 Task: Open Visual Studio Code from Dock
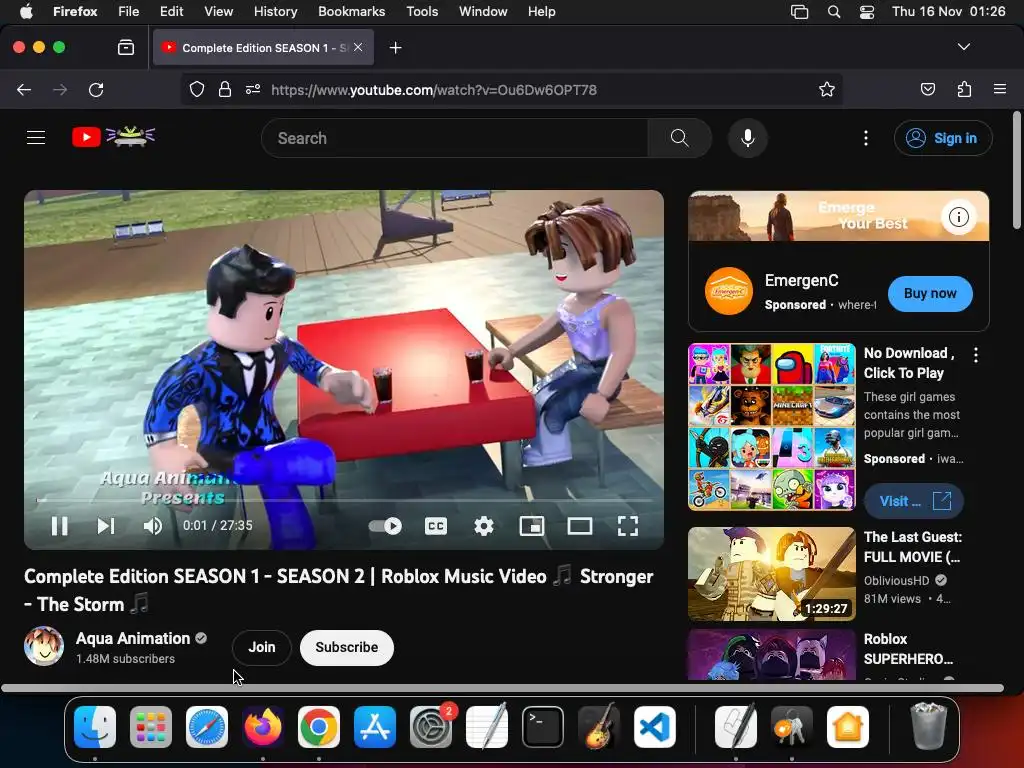pos(654,727)
